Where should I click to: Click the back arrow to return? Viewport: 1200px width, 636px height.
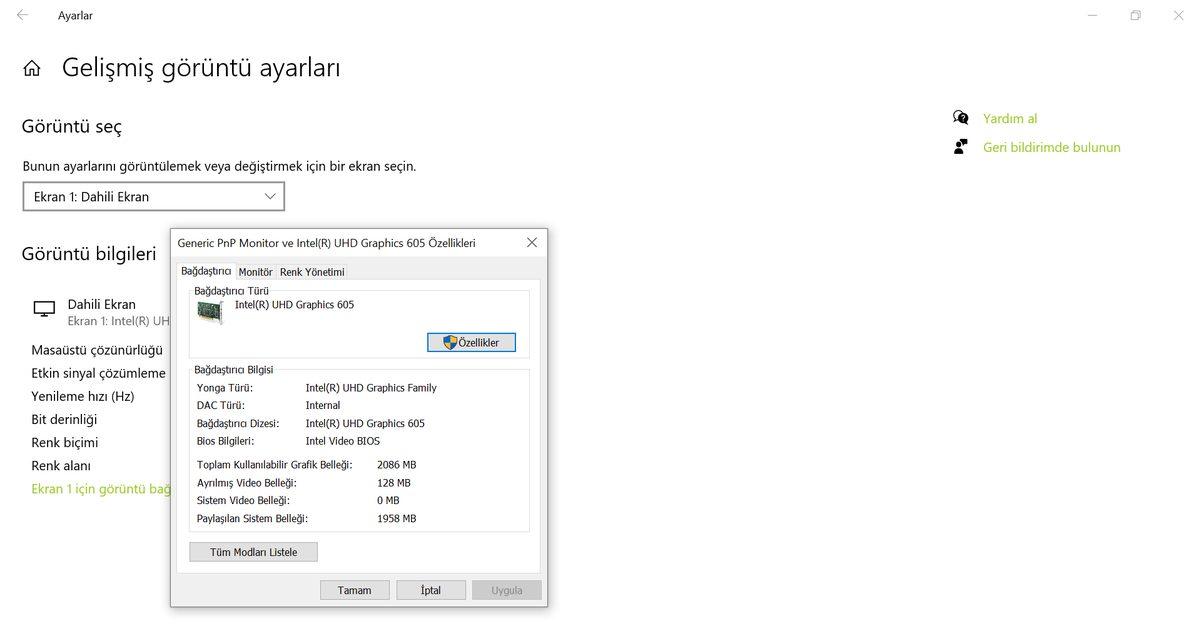(x=21, y=15)
